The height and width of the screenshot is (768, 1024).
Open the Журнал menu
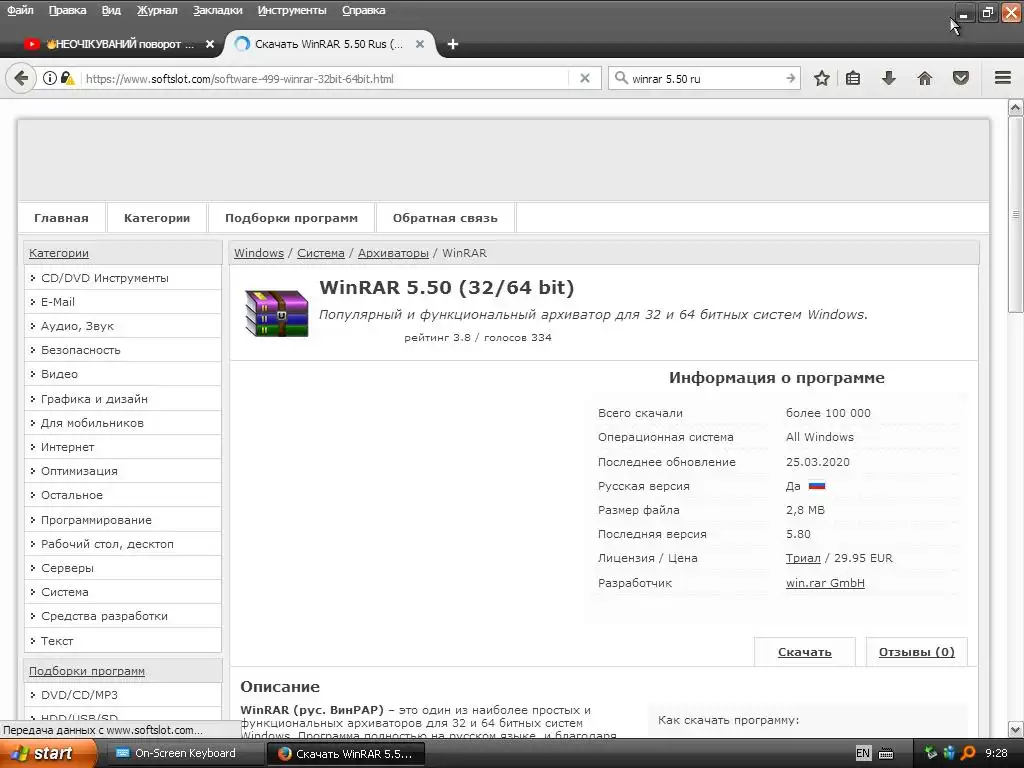tap(157, 10)
